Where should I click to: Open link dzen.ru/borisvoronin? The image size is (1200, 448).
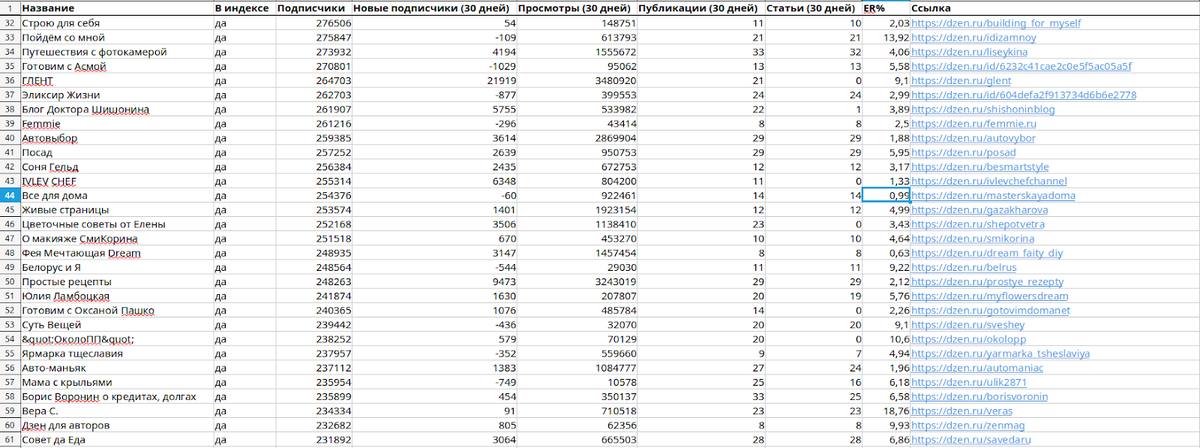pos(980,398)
